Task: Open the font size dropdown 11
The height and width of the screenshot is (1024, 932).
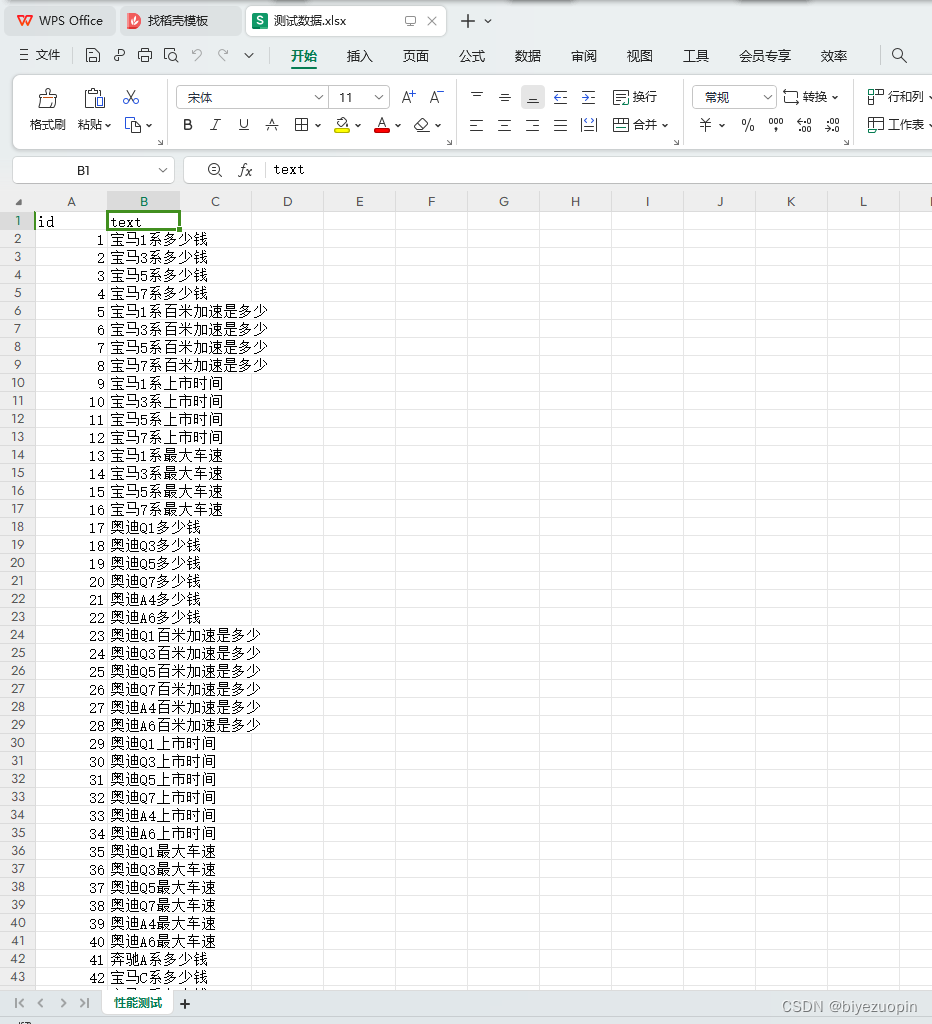Action: [x=379, y=97]
